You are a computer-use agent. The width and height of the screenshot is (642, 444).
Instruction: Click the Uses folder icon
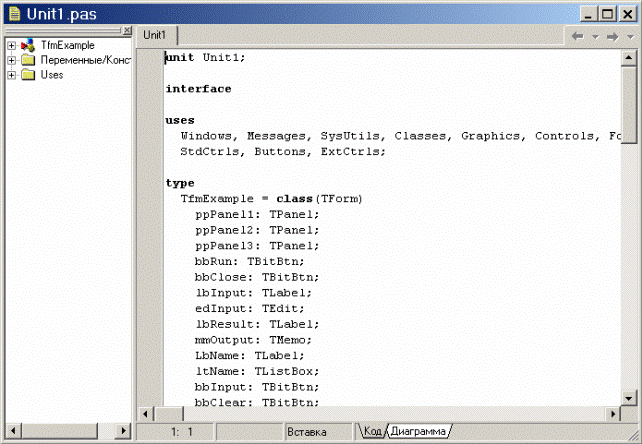[28, 75]
